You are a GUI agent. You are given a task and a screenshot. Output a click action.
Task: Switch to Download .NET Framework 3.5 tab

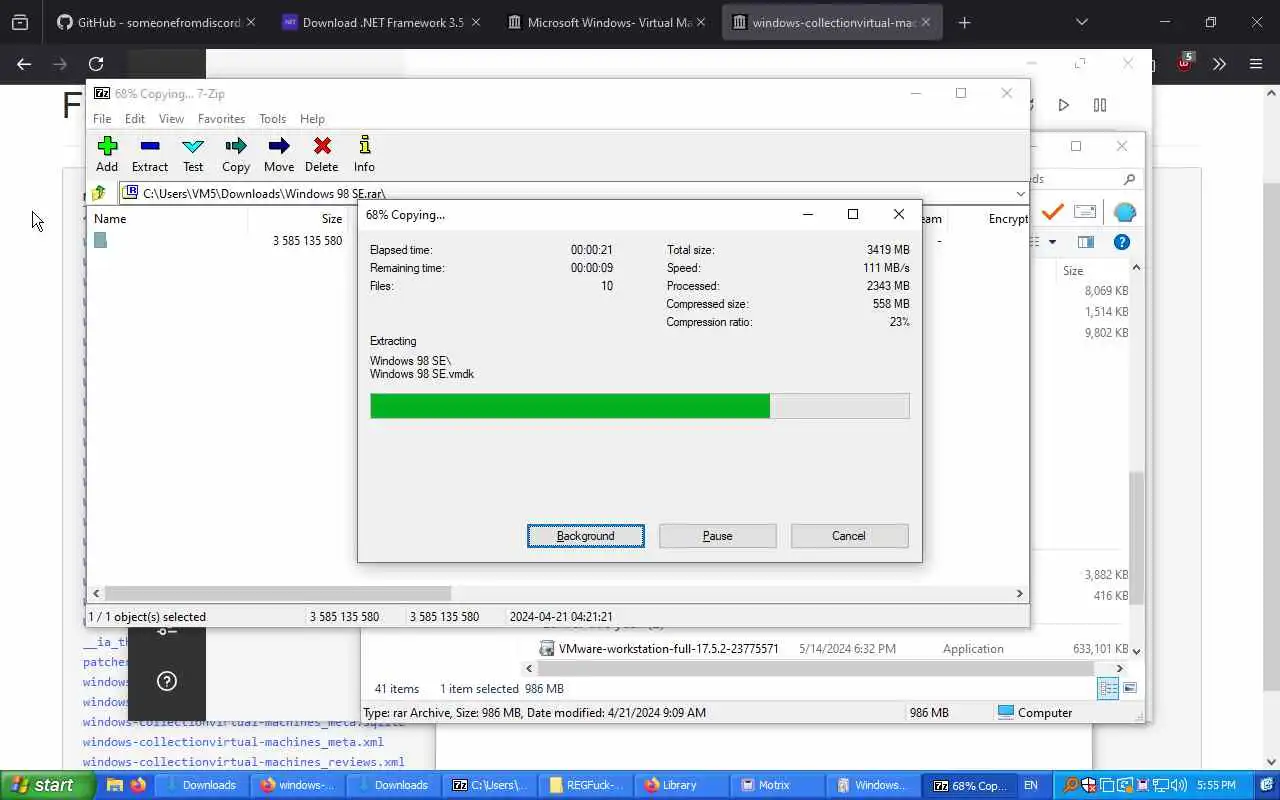point(382,22)
